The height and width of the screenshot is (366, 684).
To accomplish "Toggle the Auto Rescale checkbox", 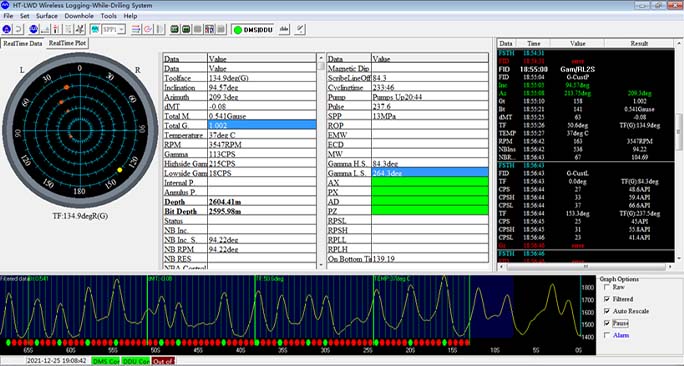I will (607, 311).
